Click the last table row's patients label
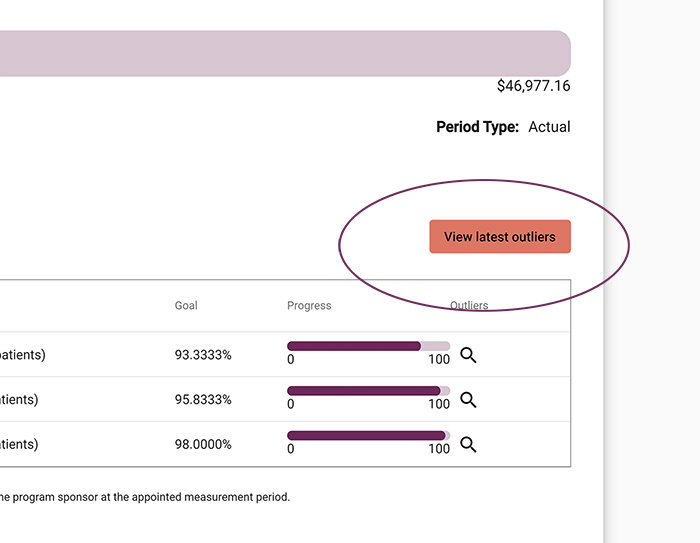 pos(19,444)
